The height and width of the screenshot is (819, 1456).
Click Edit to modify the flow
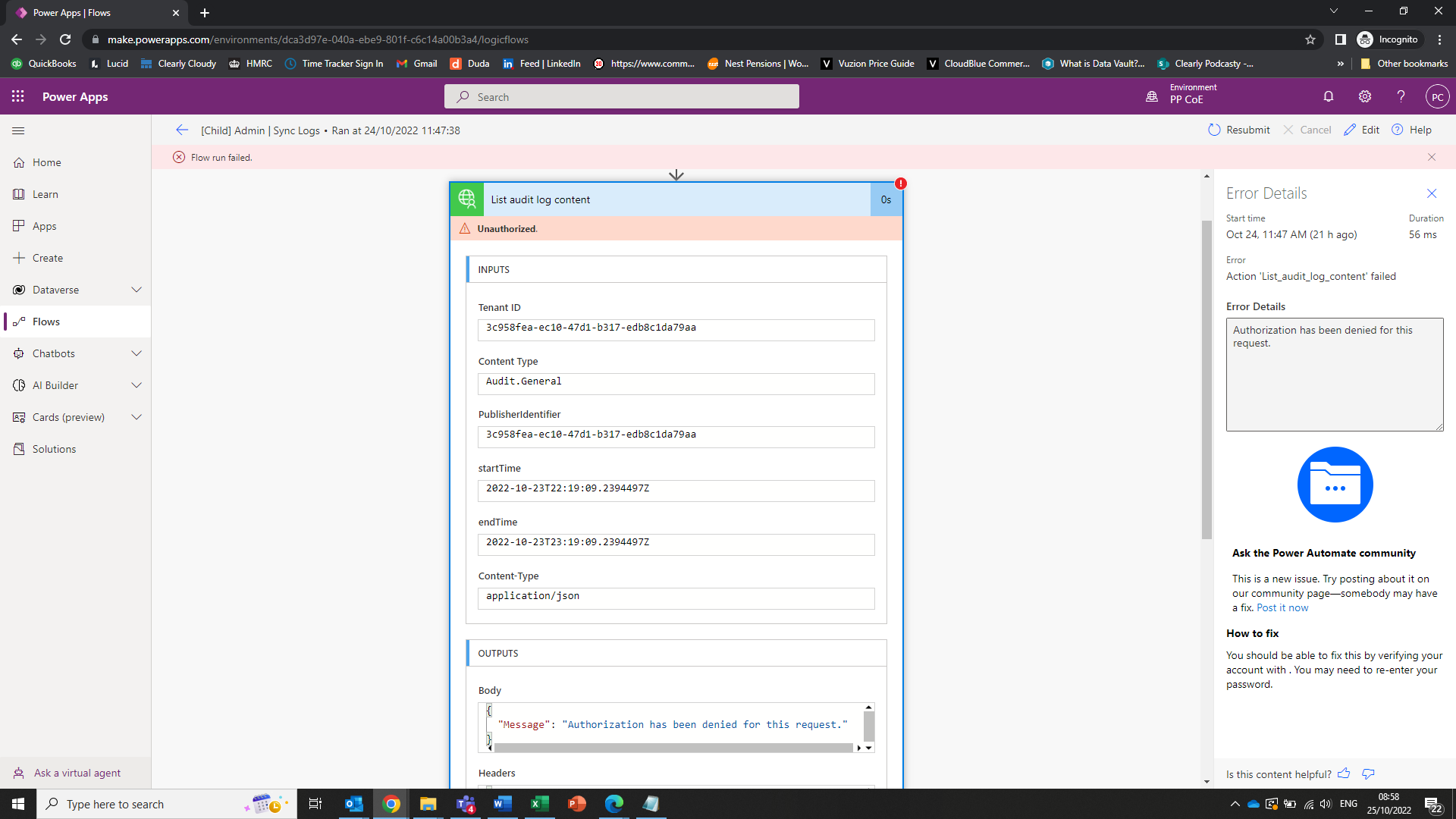click(1361, 130)
